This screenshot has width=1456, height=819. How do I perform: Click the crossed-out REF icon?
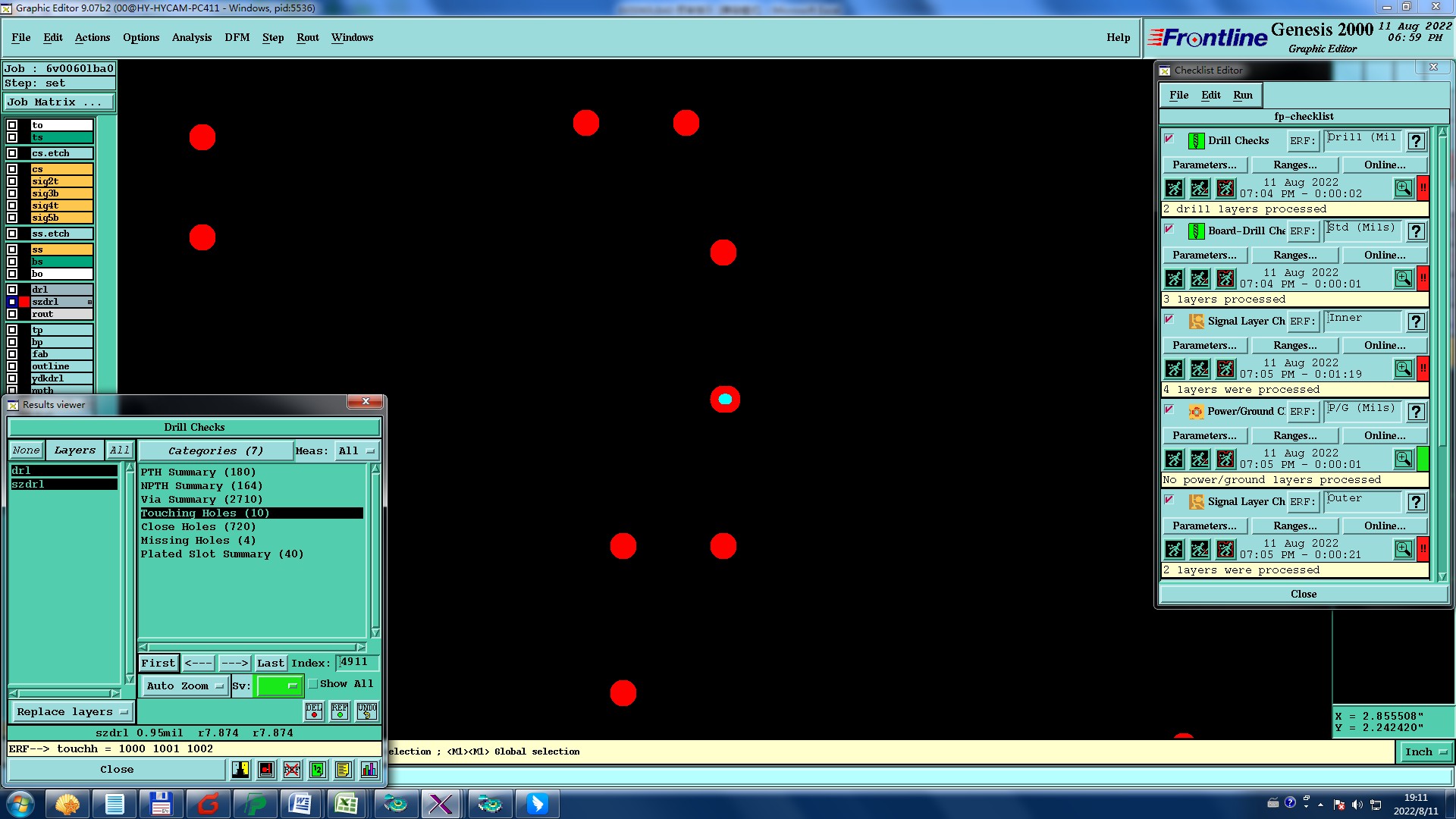(x=292, y=770)
